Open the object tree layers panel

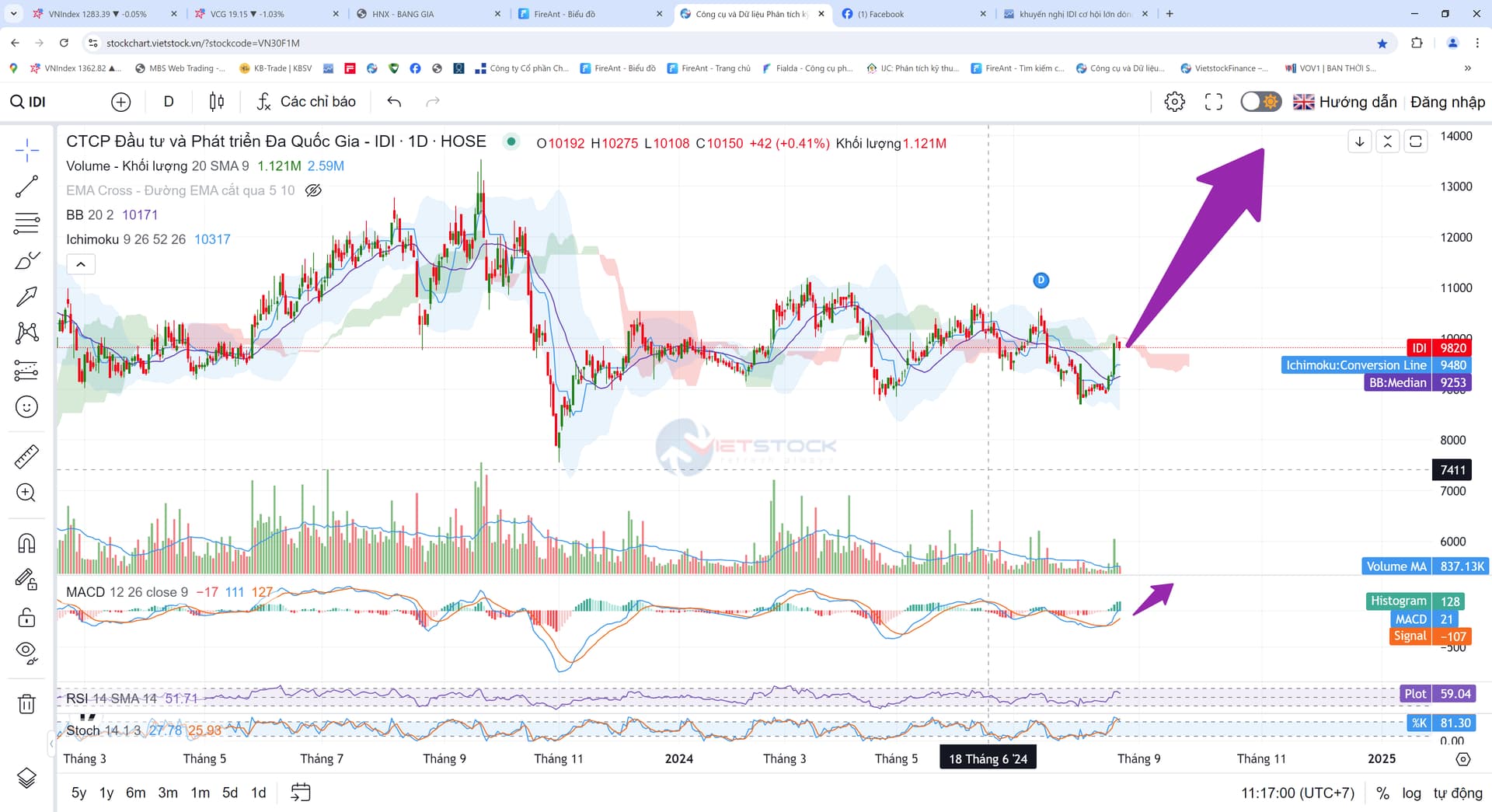click(x=26, y=778)
